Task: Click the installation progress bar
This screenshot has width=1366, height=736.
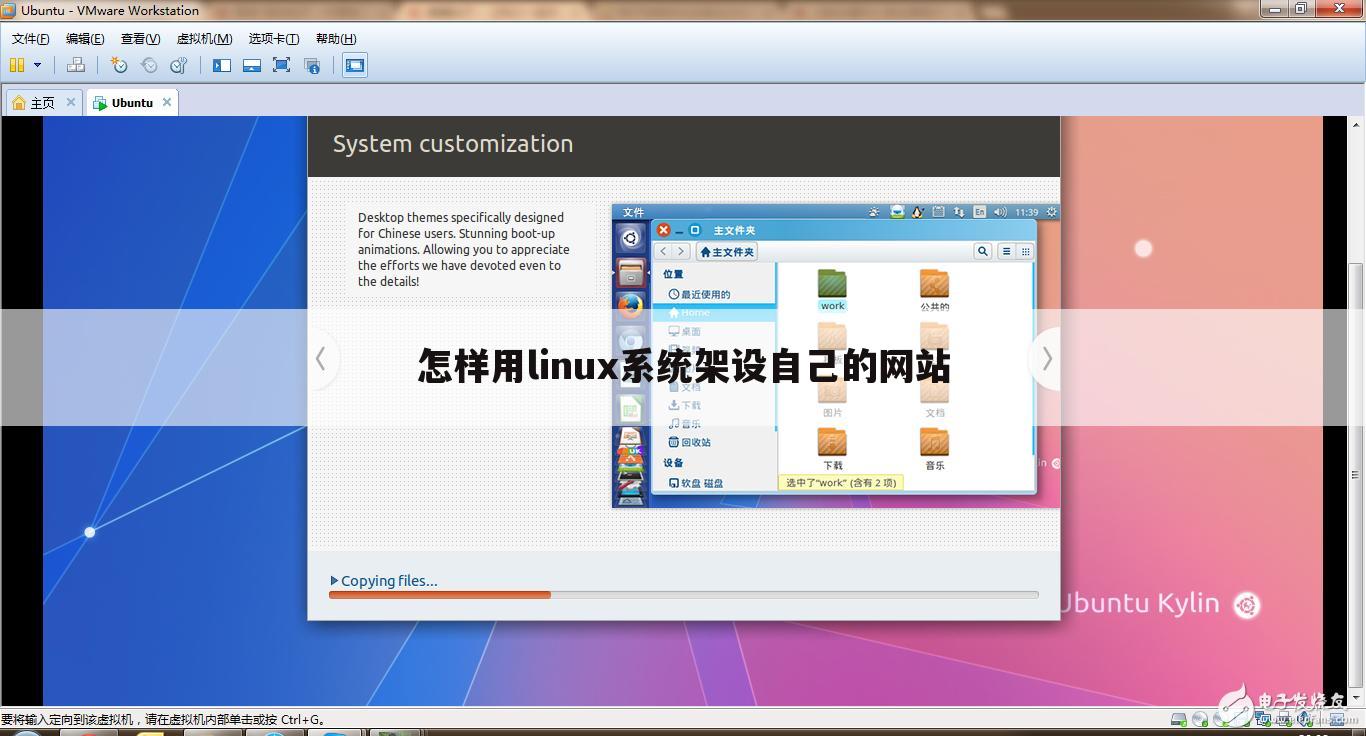Action: pos(684,594)
